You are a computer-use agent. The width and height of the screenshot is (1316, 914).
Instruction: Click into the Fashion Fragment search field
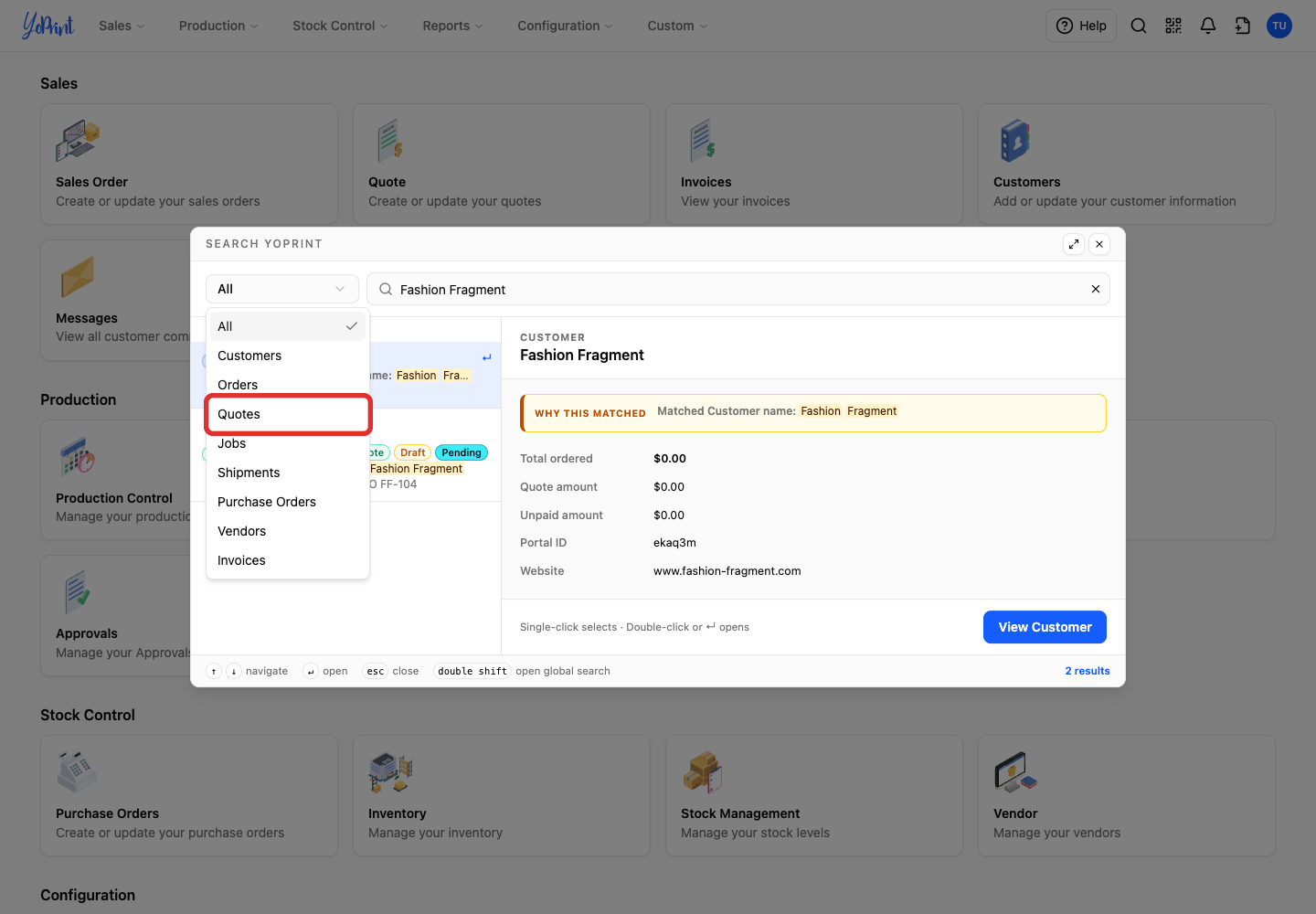tap(738, 289)
